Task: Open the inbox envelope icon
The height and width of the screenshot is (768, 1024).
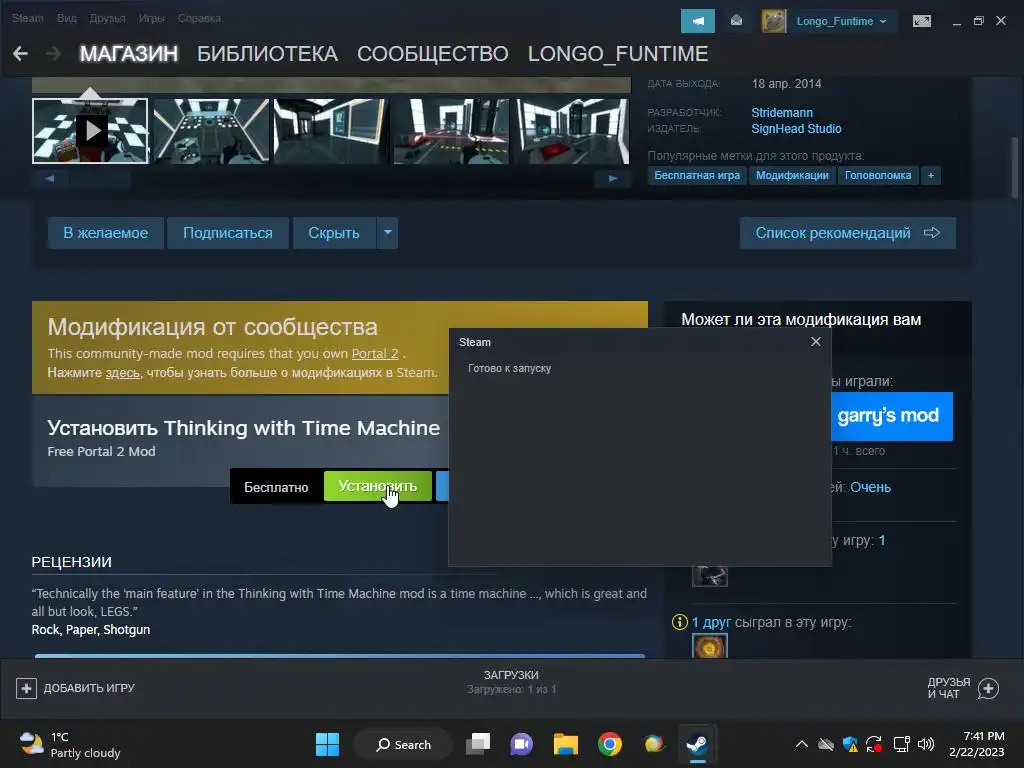Action: click(x=736, y=21)
